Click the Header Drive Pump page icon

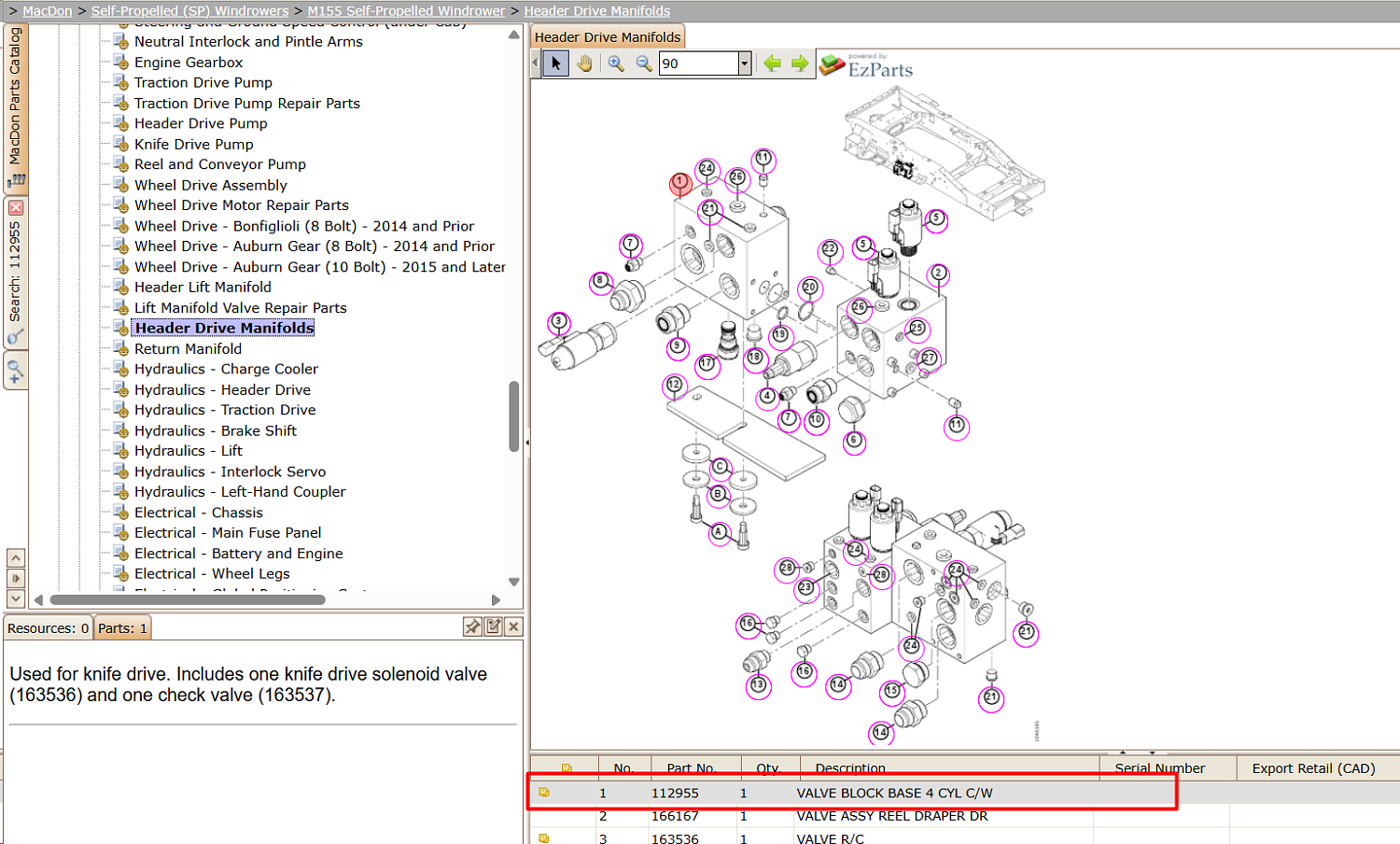(x=120, y=123)
